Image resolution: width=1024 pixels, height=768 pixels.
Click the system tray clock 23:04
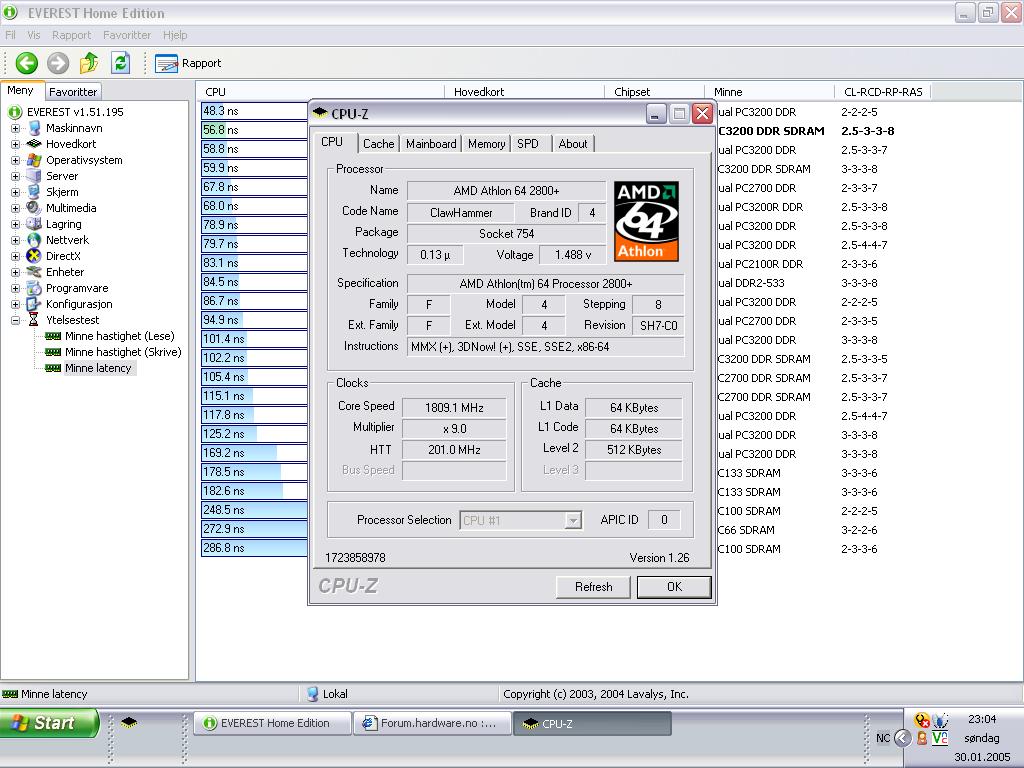click(982, 719)
